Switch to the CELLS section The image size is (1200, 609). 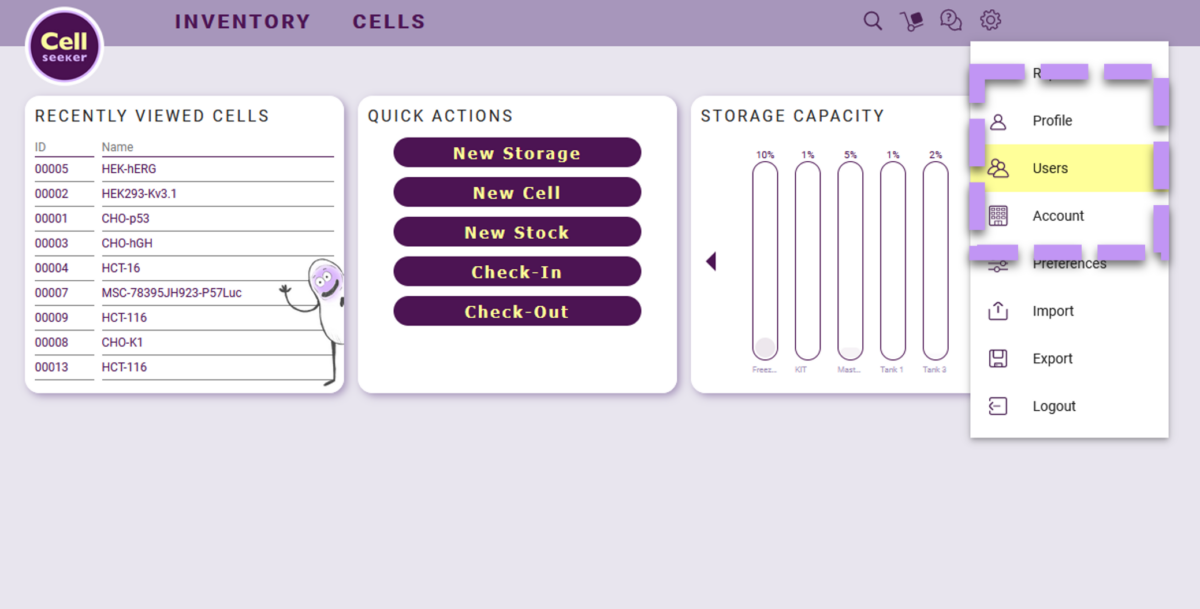pos(389,21)
